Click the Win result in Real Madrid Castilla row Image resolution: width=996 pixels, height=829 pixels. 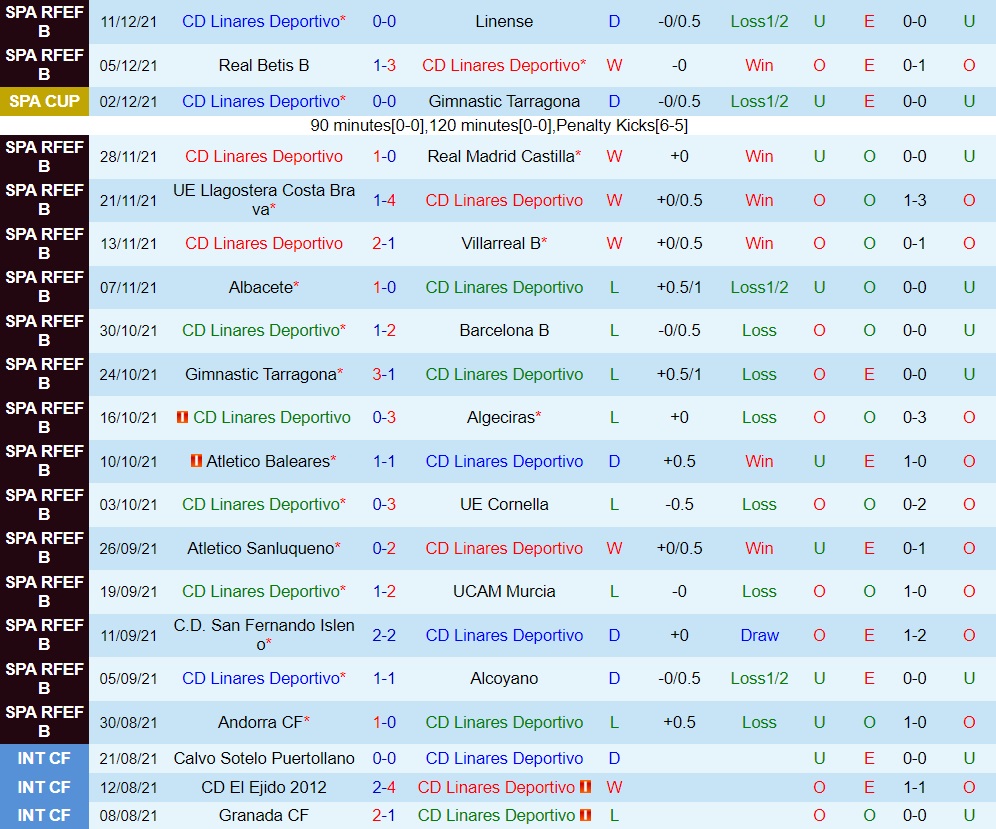(x=759, y=156)
